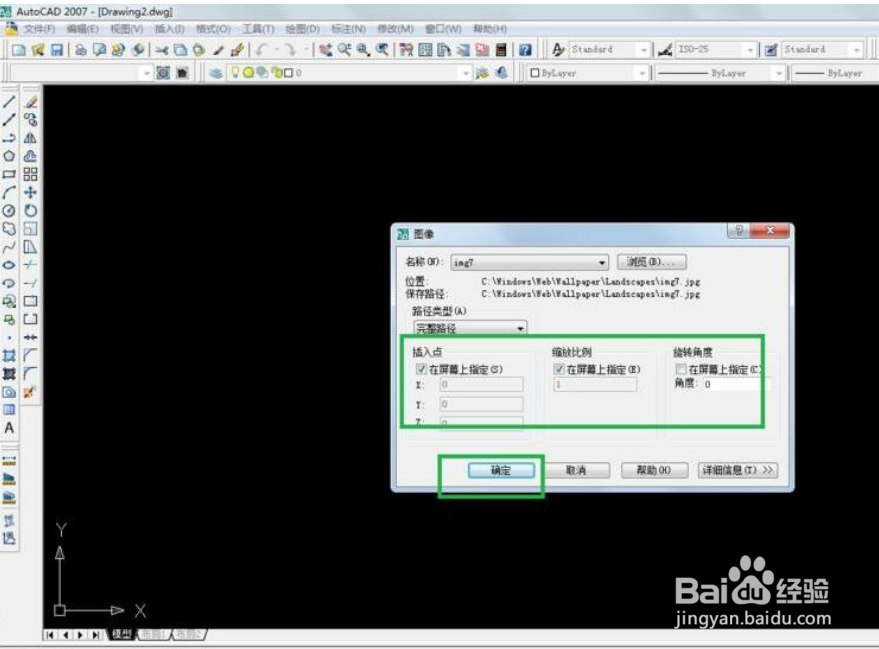Open the Layer Properties Manager icon
This screenshot has width=879, height=649.
pyautogui.click(x=216, y=73)
